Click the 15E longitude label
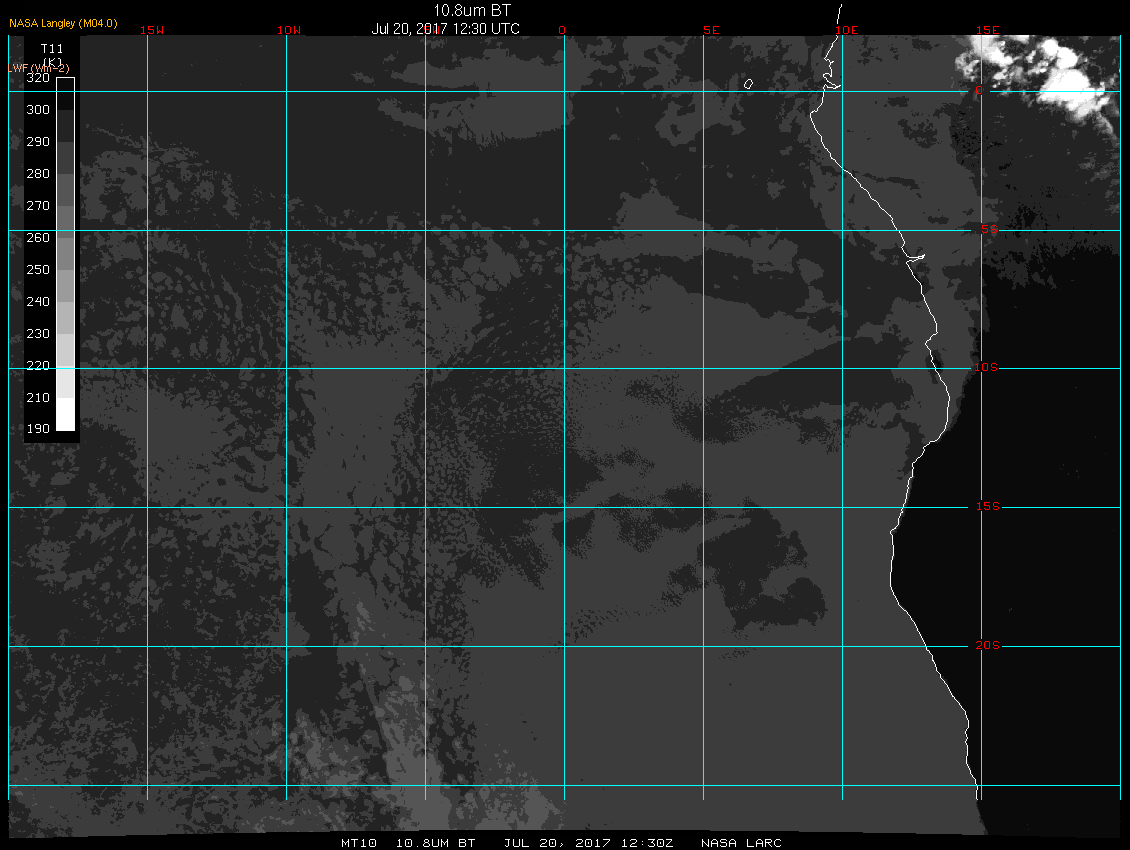Viewport: 1130px width, 850px height. (x=987, y=30)
